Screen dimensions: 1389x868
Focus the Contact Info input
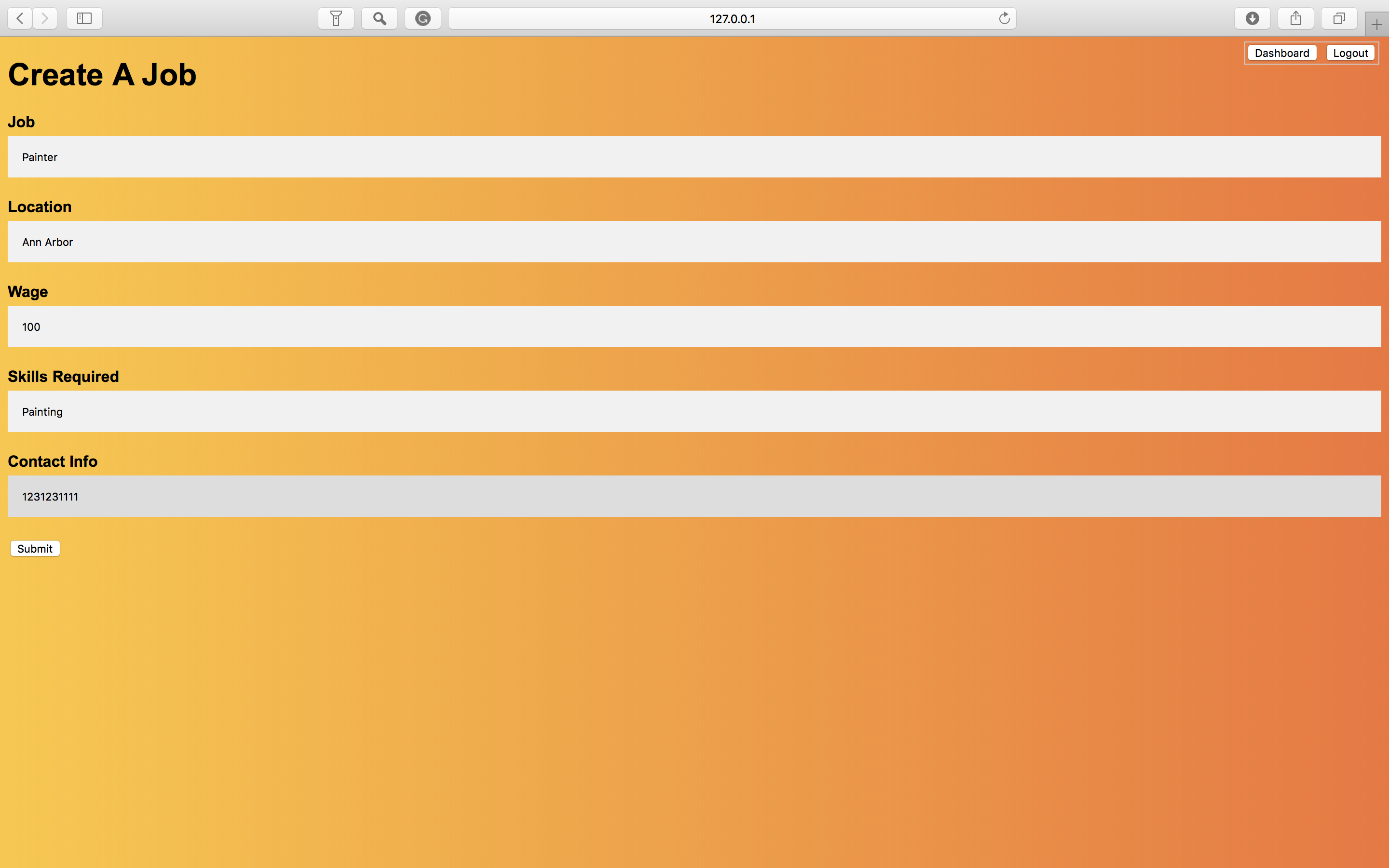[694, 496]
